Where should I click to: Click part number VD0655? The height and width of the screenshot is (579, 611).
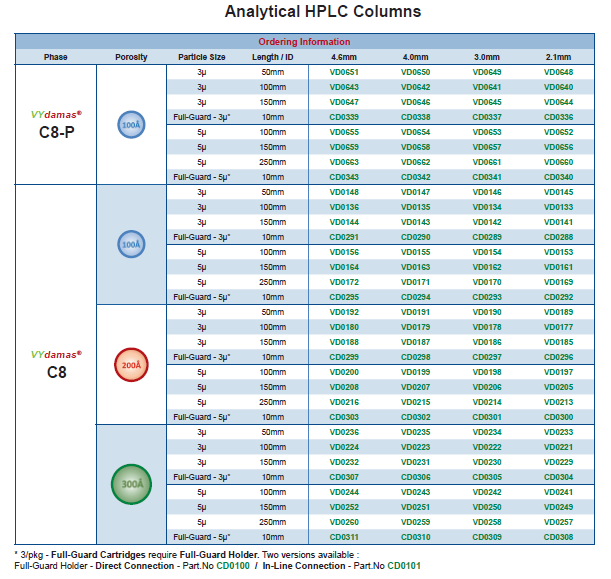tap(344, 132)
